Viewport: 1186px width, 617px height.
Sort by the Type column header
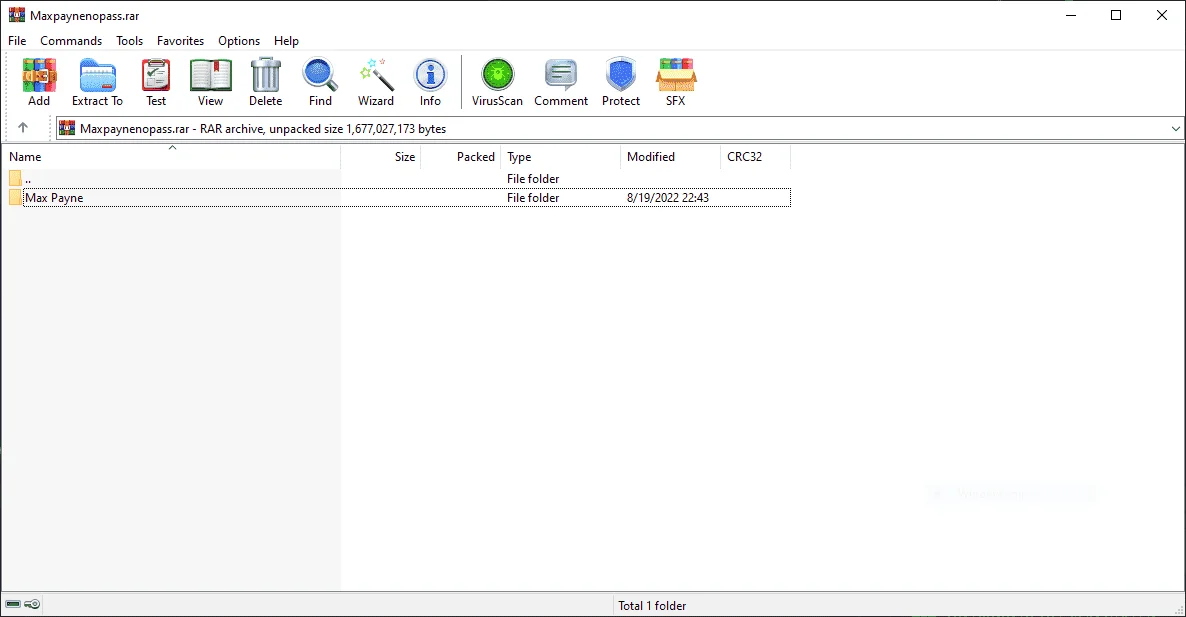coord(560,157)
